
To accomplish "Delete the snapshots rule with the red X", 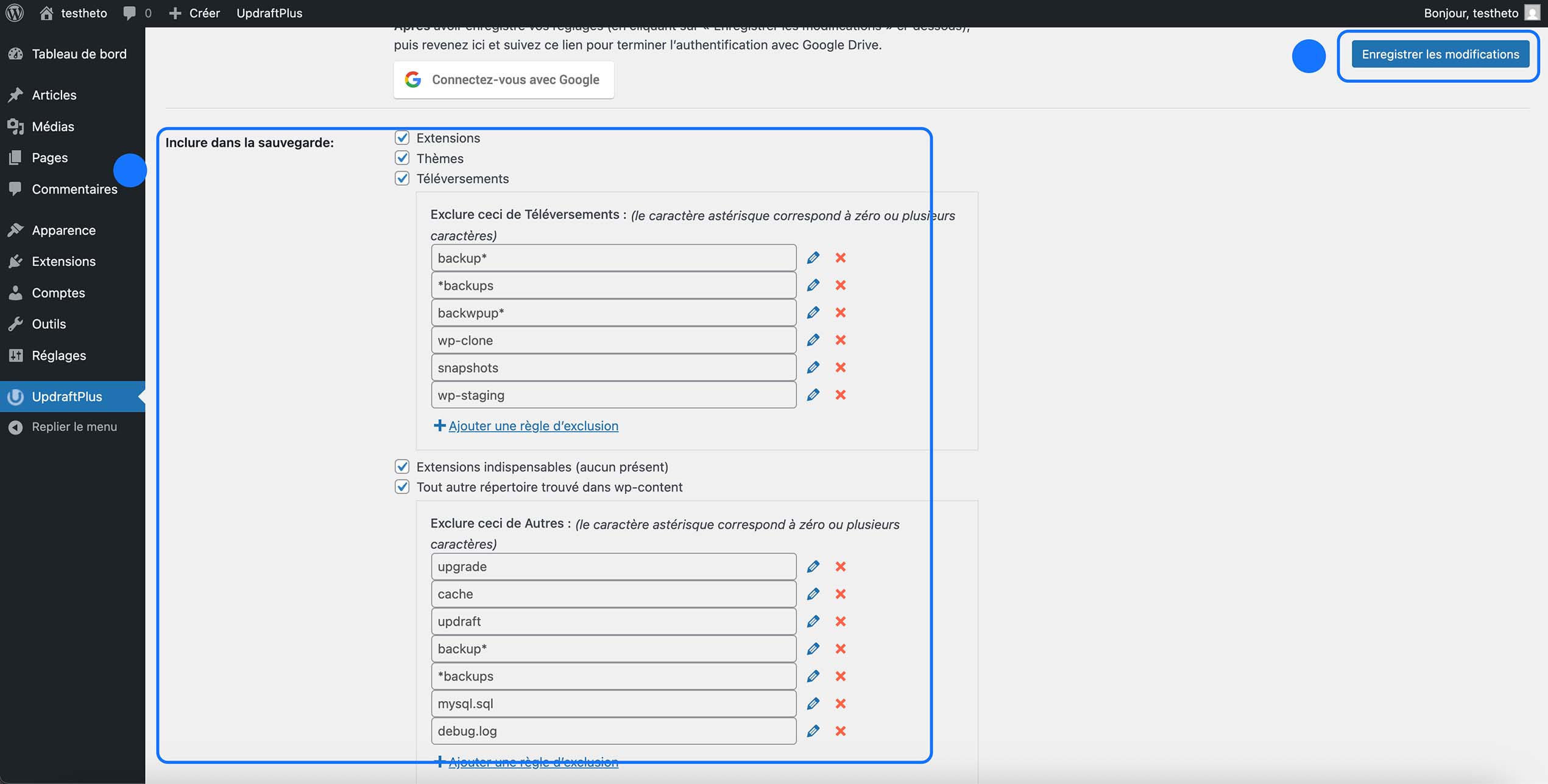I will pos(841,367).
